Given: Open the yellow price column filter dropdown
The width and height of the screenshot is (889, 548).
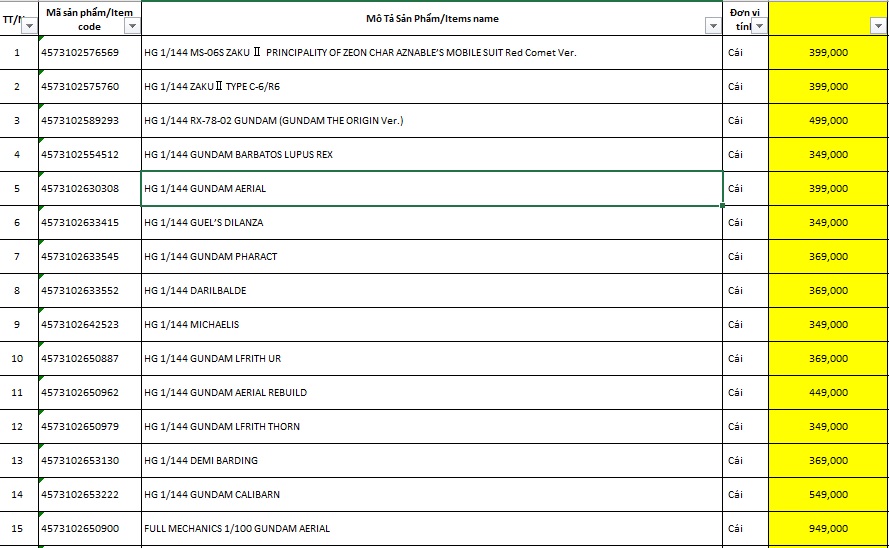Looking at the screenshot, I should (x=878, y=26).
